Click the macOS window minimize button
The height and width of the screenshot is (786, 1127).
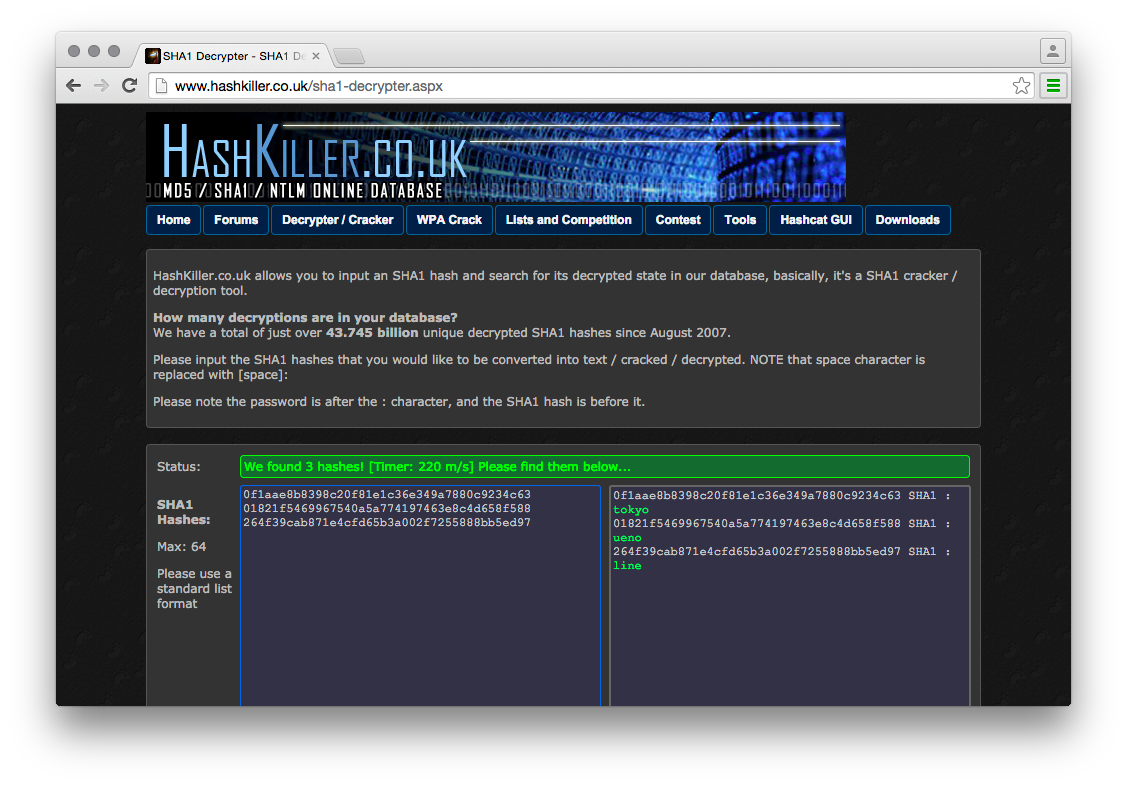[x=94, y=51]
